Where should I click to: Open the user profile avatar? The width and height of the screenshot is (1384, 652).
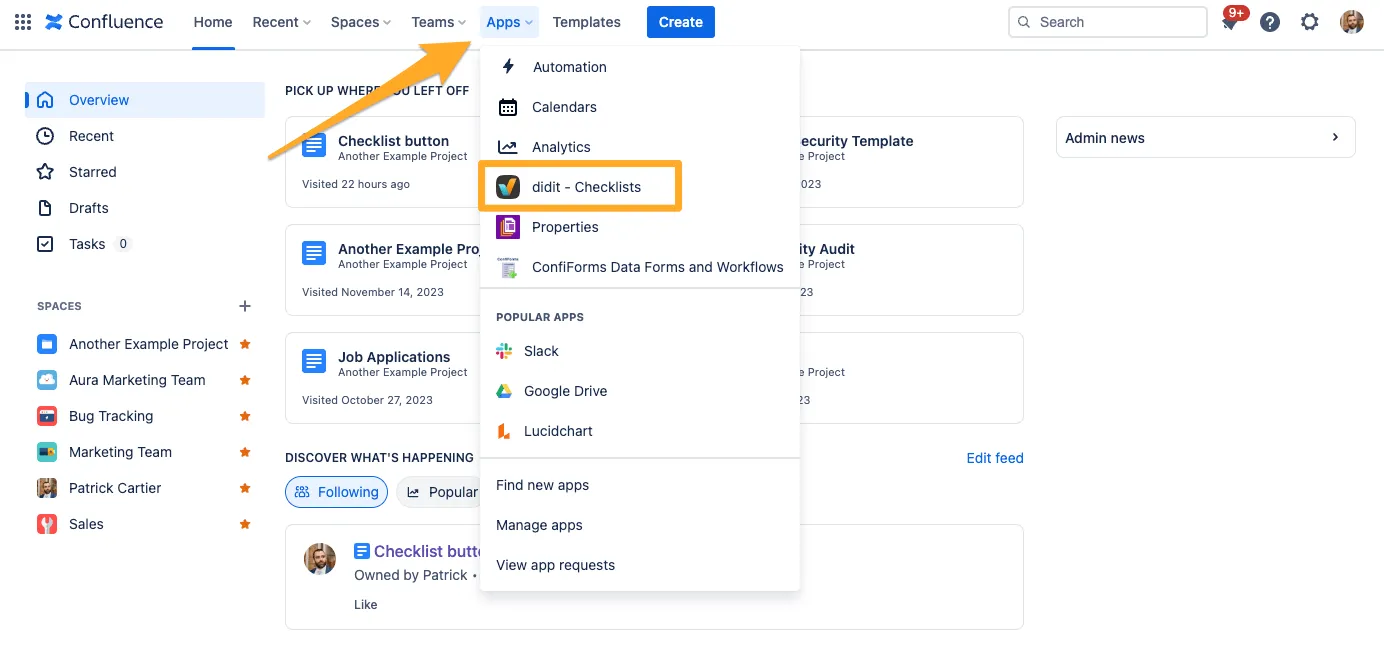(1352, 22)
